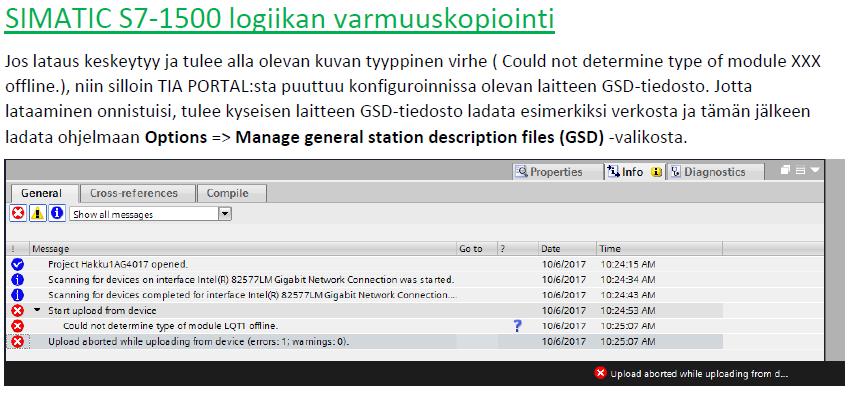The height and width of the screenshot is (399, 853).
Task: Switch to the Properties tab
Action: 557,172
